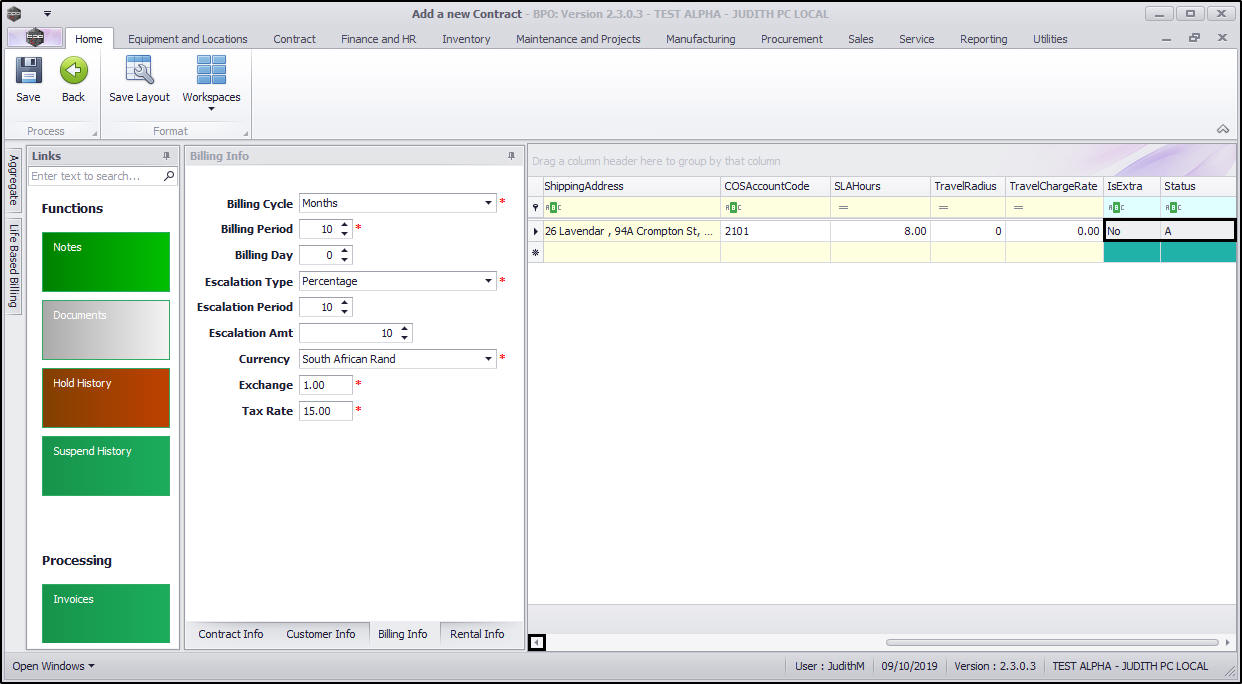Open the Workspaces grid icon
The width and height of the screenshot is (1242, 684).
coord(211,70)
